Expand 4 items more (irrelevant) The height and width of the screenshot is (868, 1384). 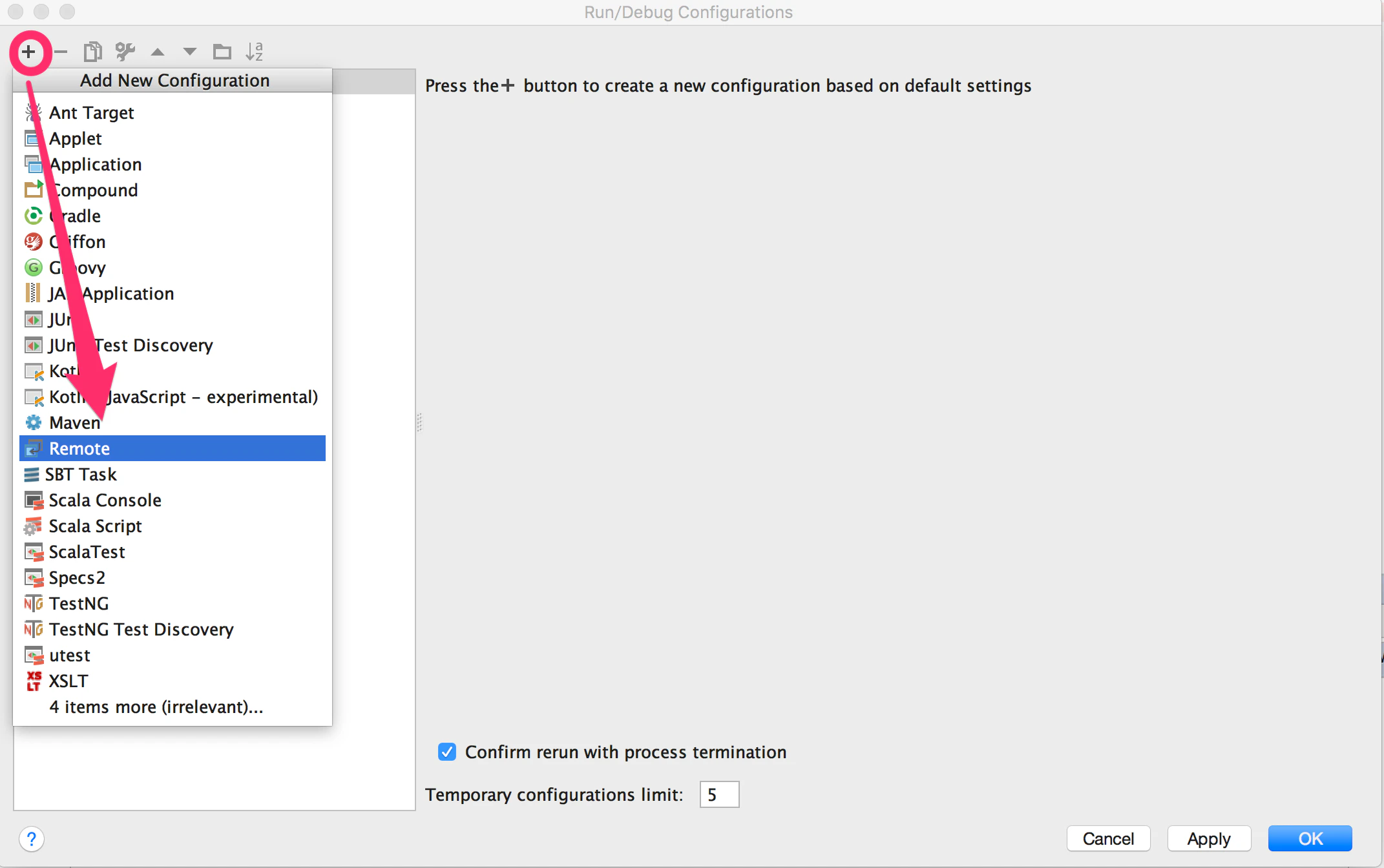click(173, 707)
